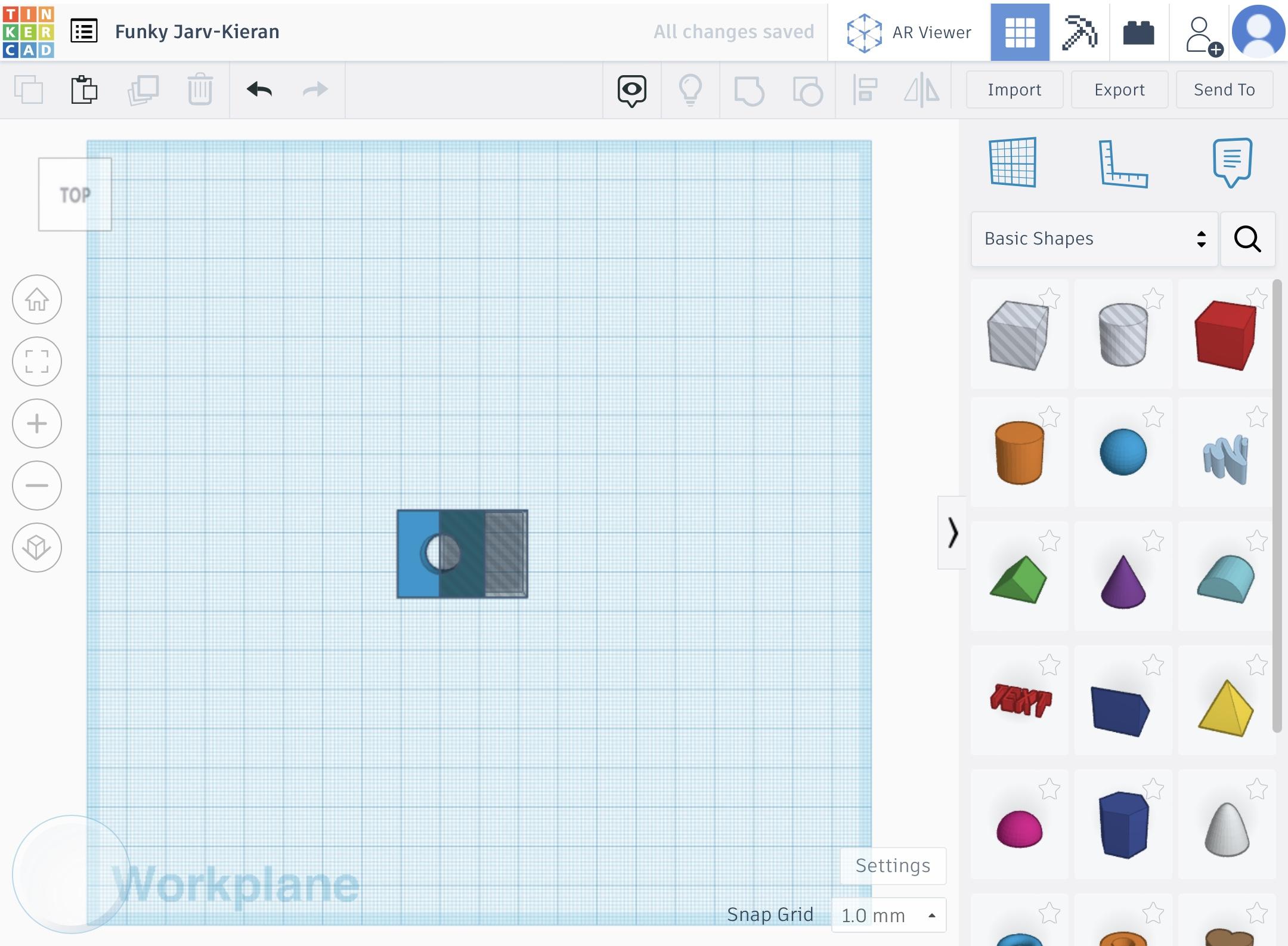
Task: Favorite the red Box shape star
Action: [1256, 298]
